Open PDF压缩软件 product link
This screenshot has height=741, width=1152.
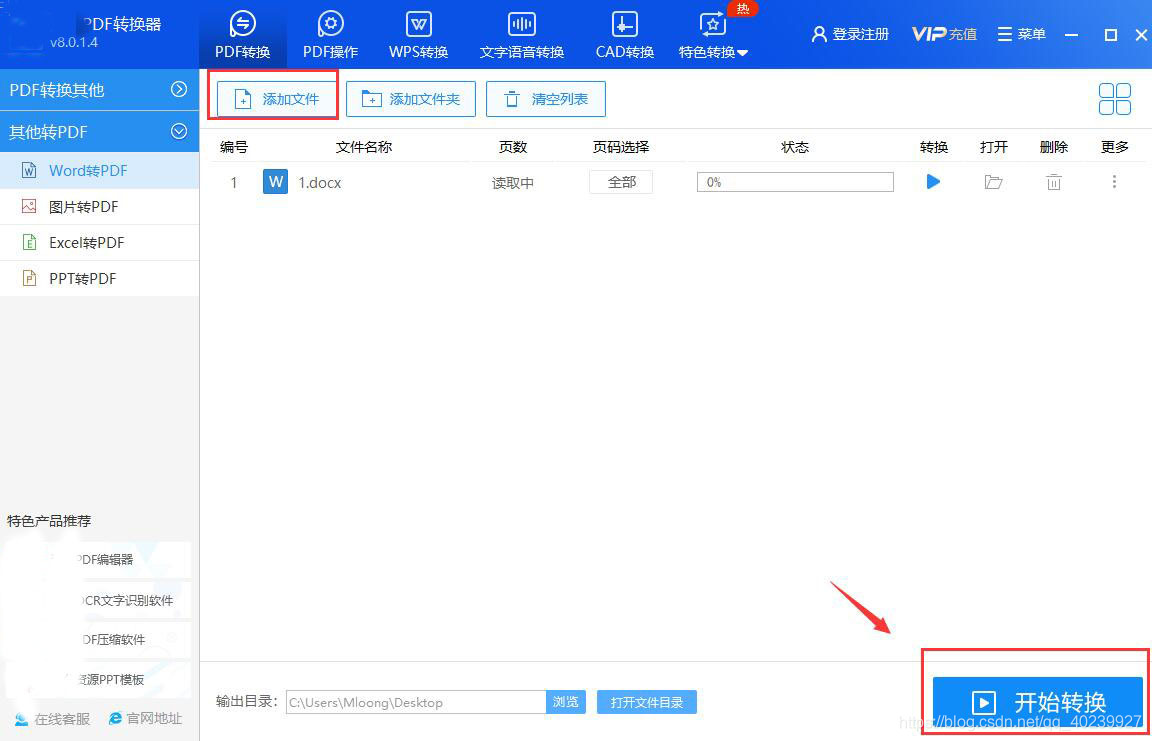pyautogui.click(x=97, y=640)
